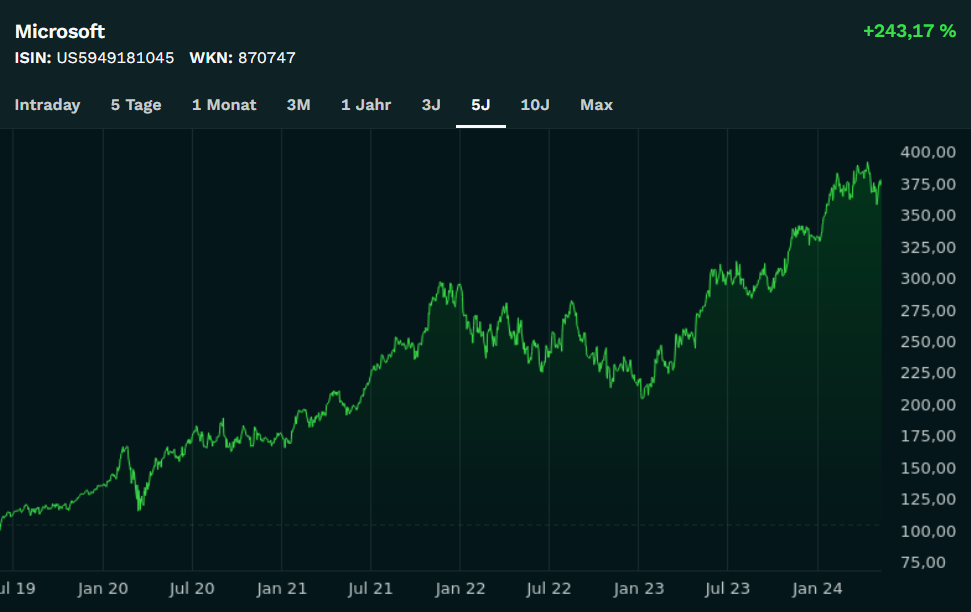Click the 200,00 price axis label
Screen dimensions: 971x612
(928, 405)
